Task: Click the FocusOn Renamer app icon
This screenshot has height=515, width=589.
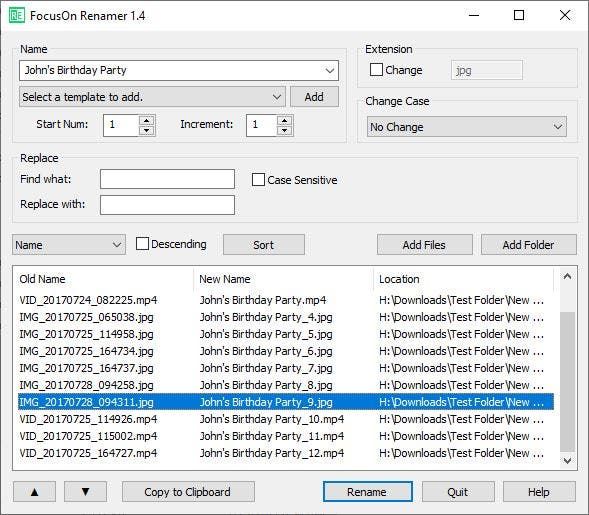Action: coord(17,15)
